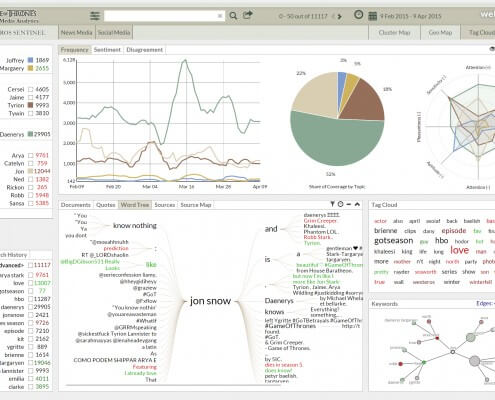Click the yellow Margaery color swatch

click(x=31, y=68)
